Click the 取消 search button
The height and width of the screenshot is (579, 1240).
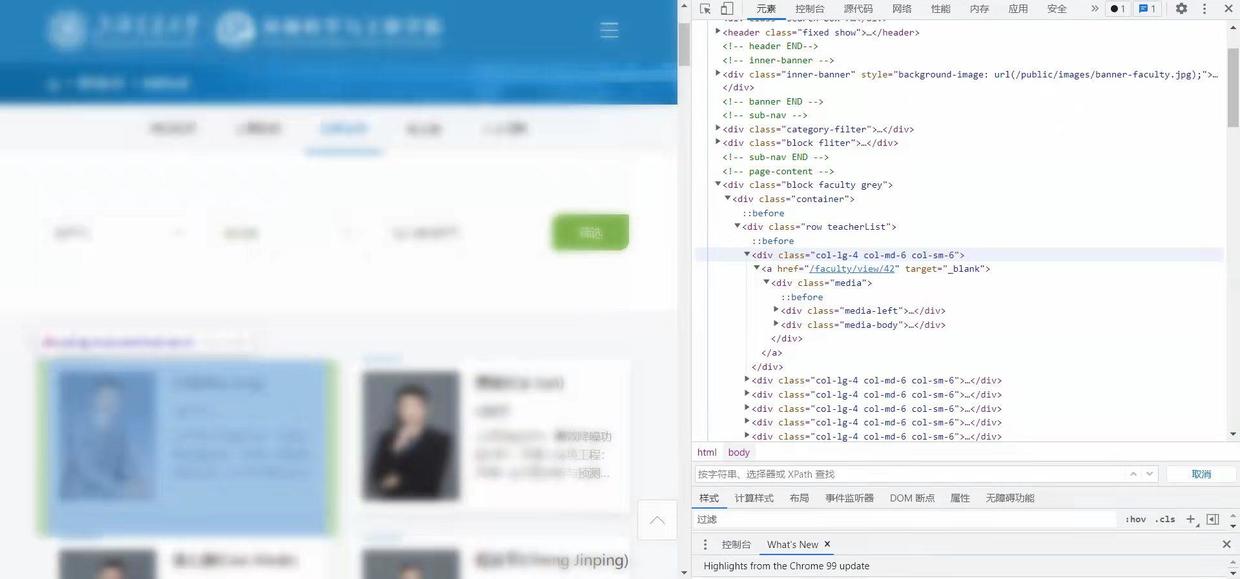point(1202,474)
